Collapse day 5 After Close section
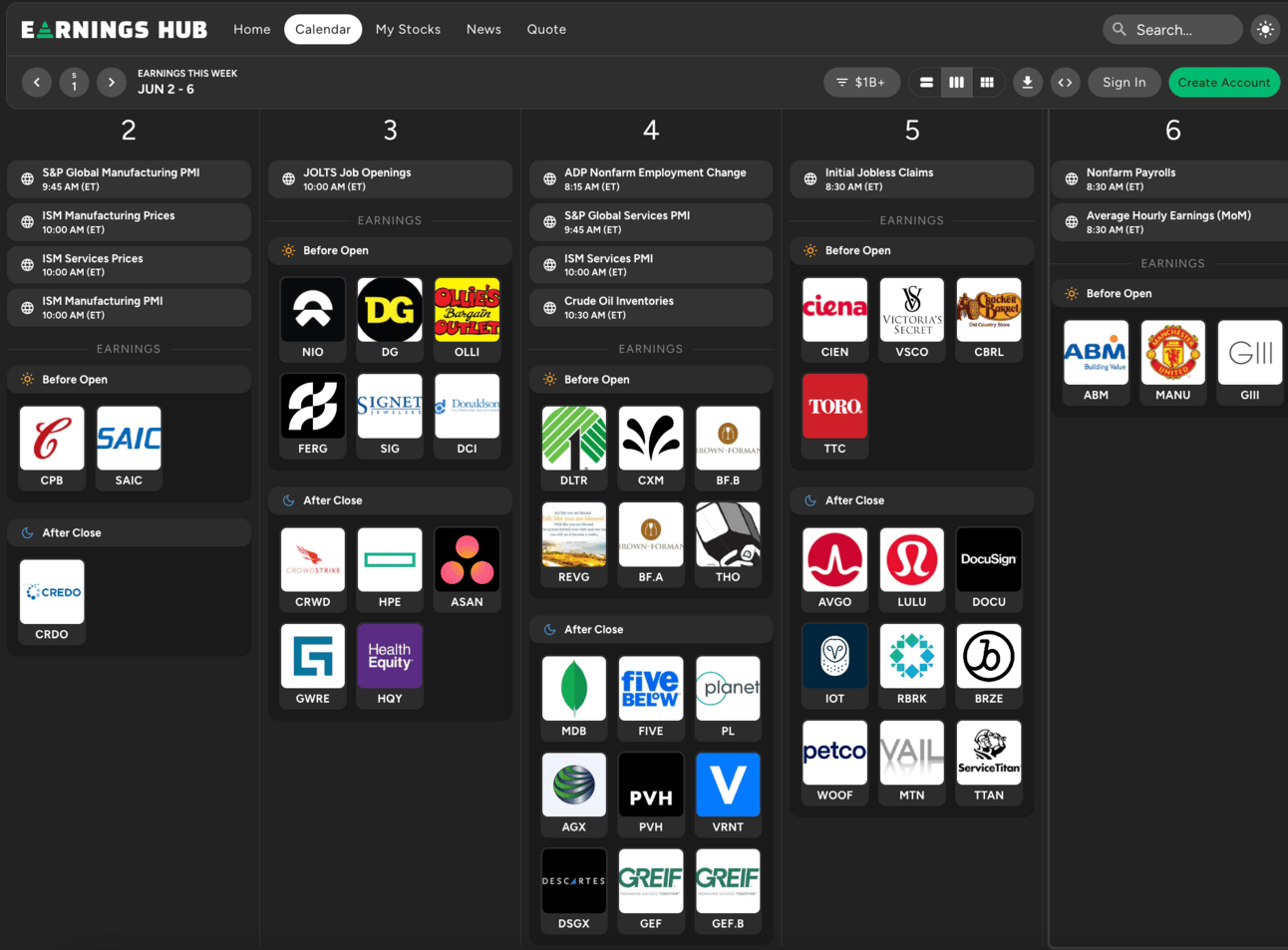 click(x=912, y=500)
